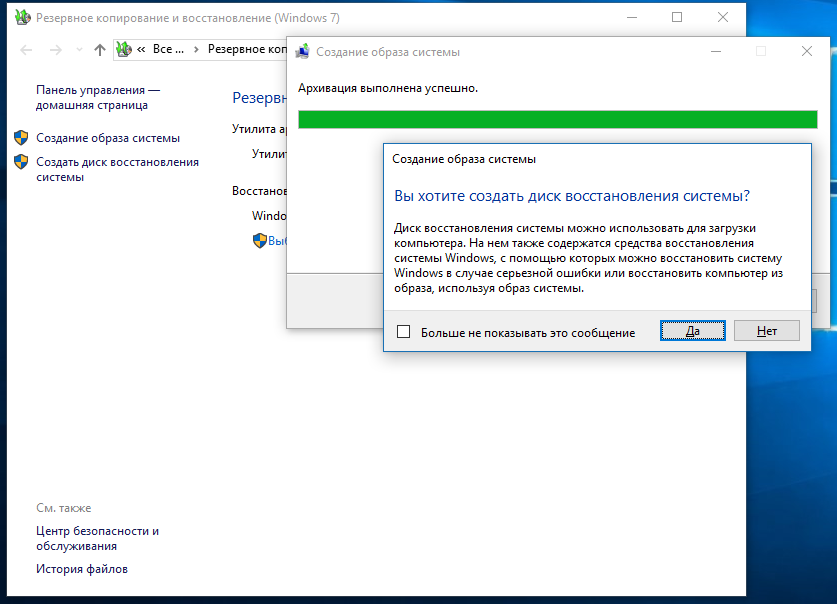Click the wizard icon in 'Создание образа системы' title bar
Viewport: 837px width, 604px height.
303,52
